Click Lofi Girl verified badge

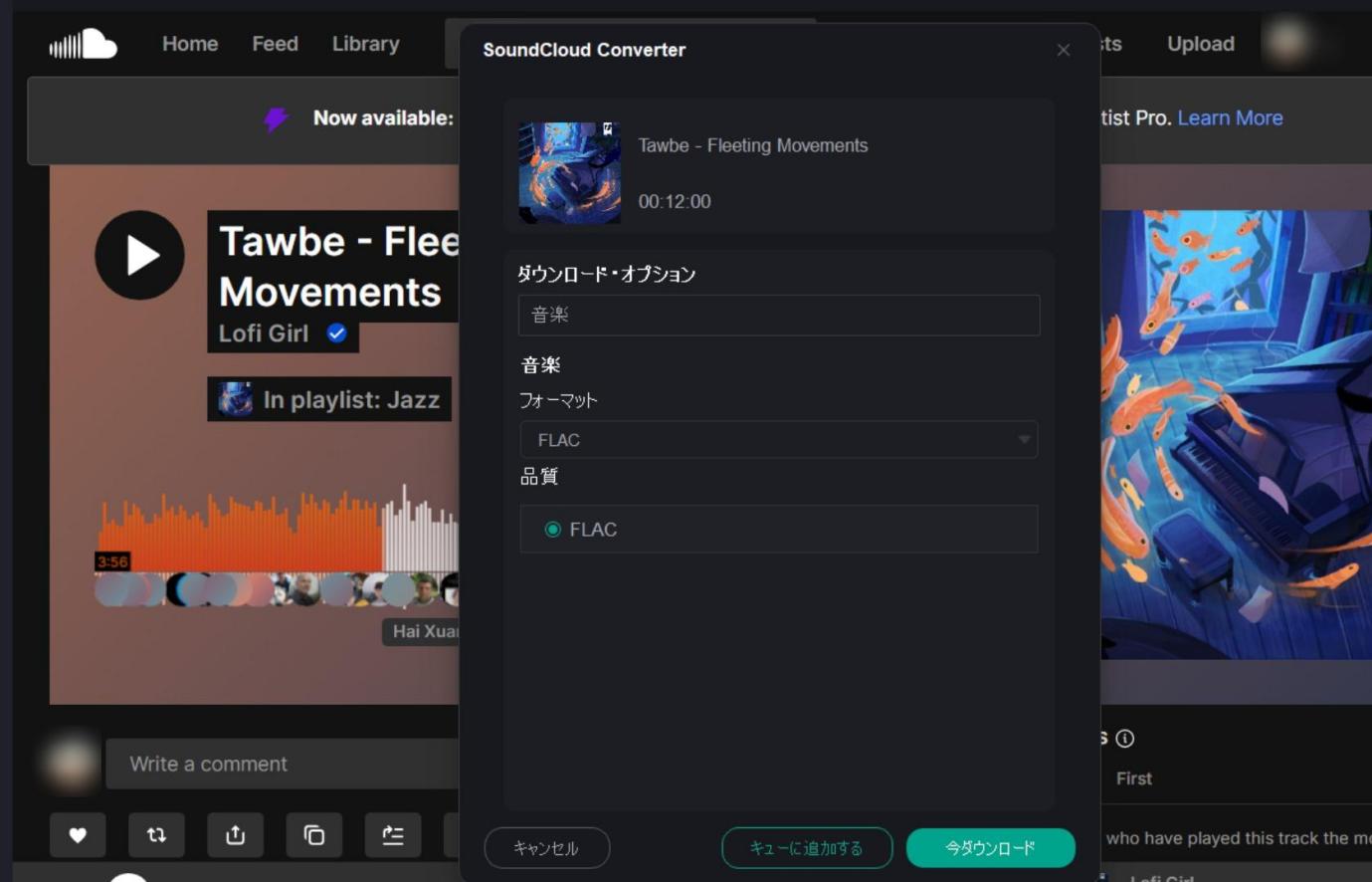pyautogui.click(x=337, y=333)
